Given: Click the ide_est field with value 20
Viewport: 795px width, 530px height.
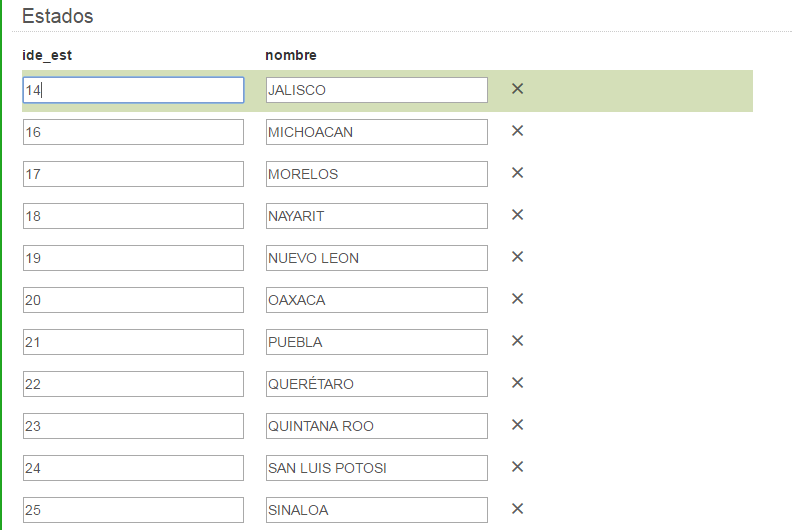Looking at the screenshot, I should coord(133,300).
